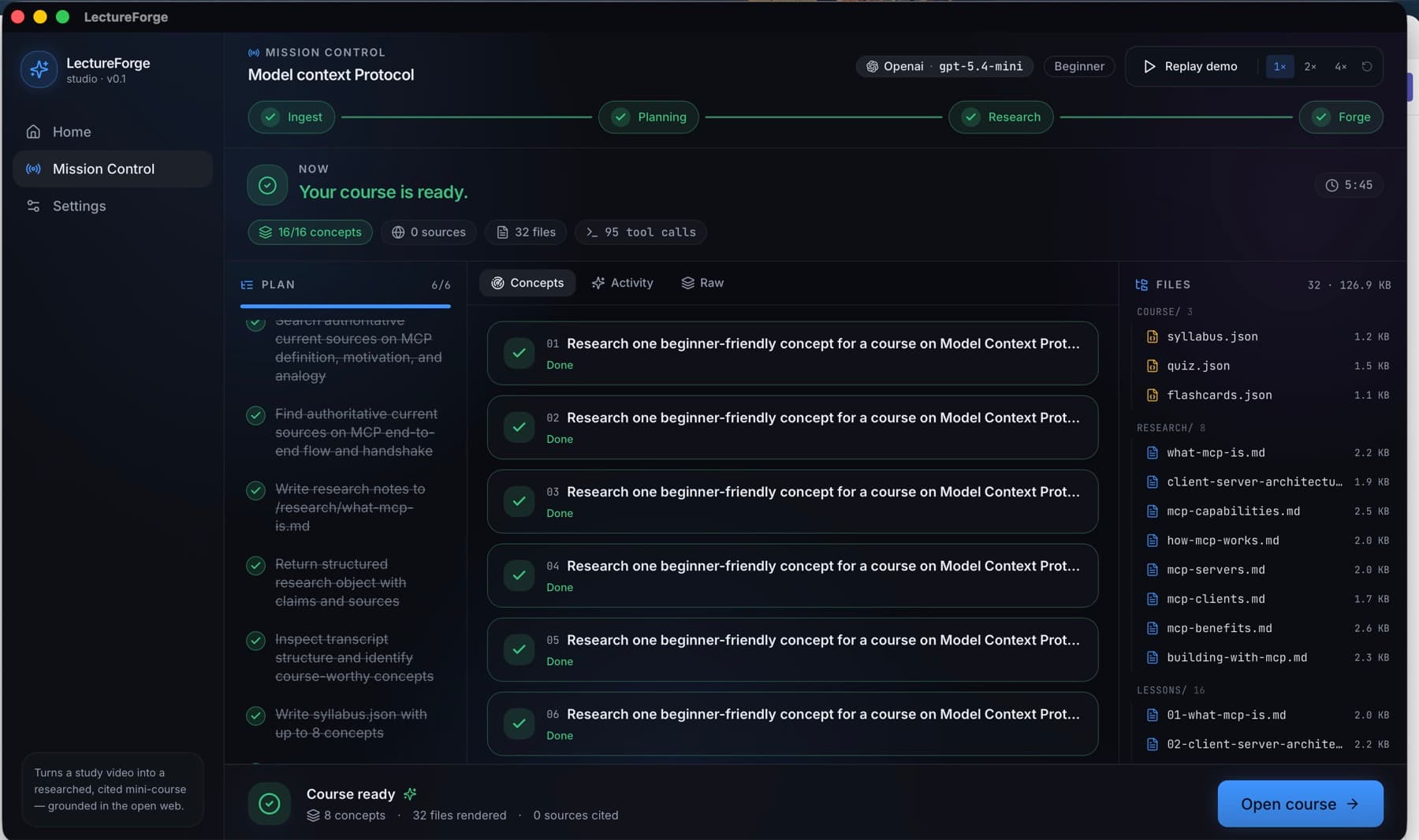Start the Replay demo playback

[1190, 66]
